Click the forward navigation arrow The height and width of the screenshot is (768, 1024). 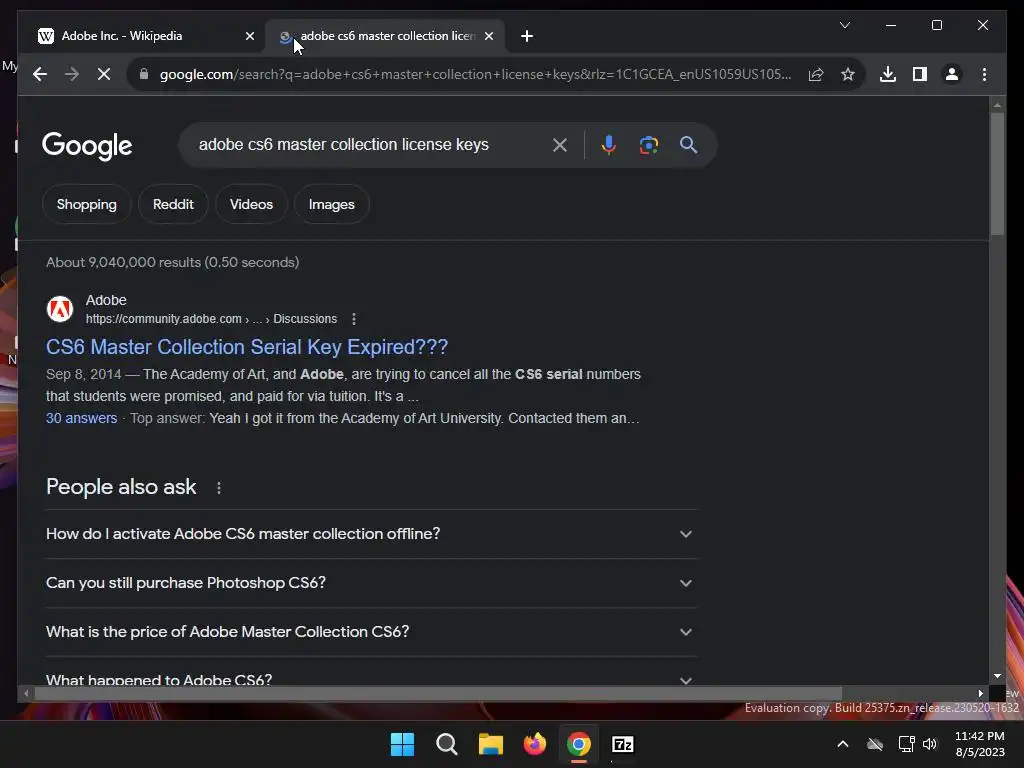72,74
